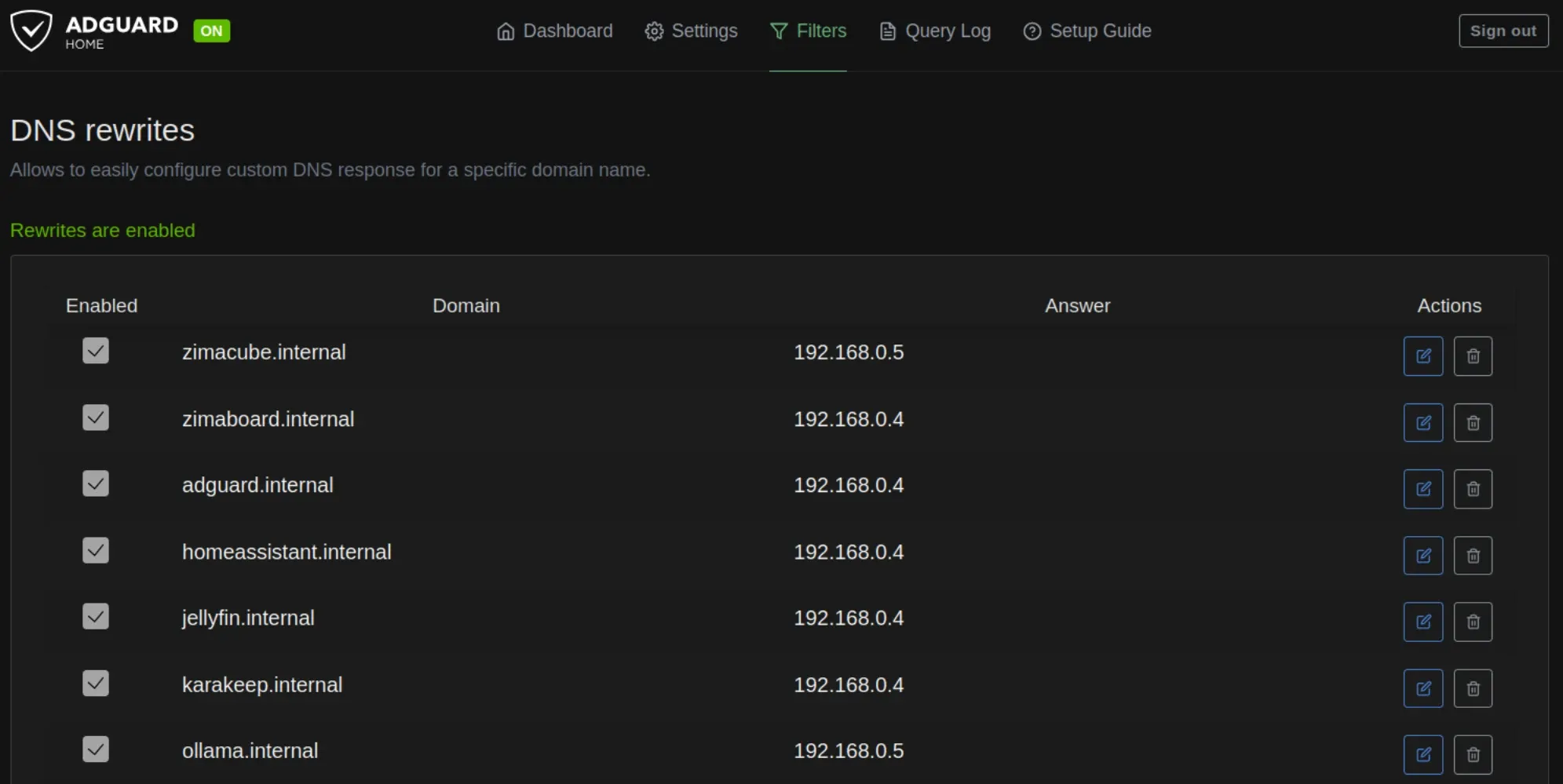Edit the zimaboard.internal rewrite
Viewport: 1563px width, 784px height.
(x=1422, y=423)
